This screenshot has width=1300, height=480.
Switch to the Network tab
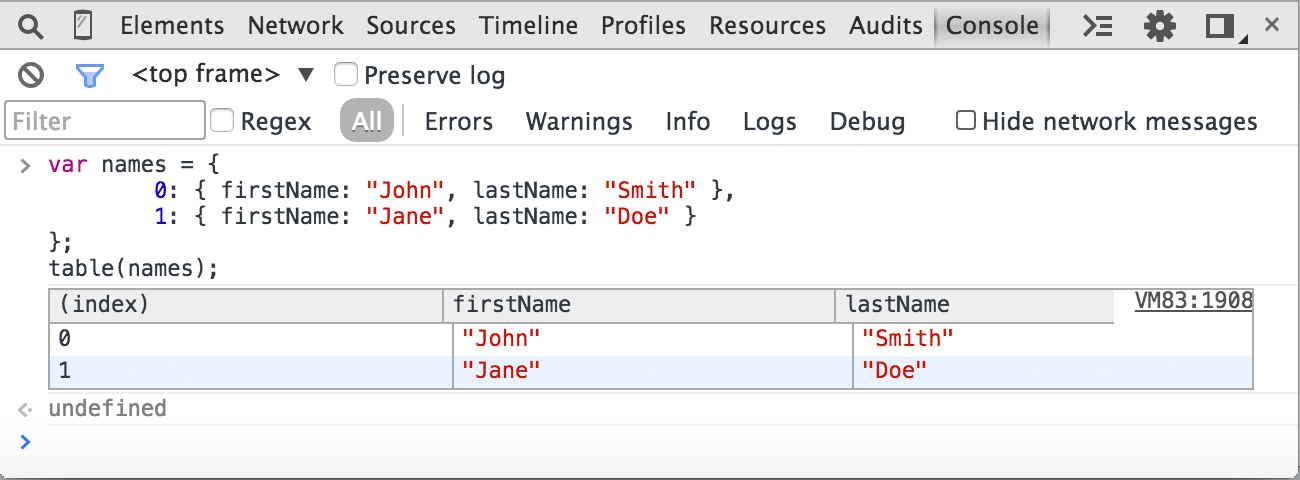tap(295, 26)
